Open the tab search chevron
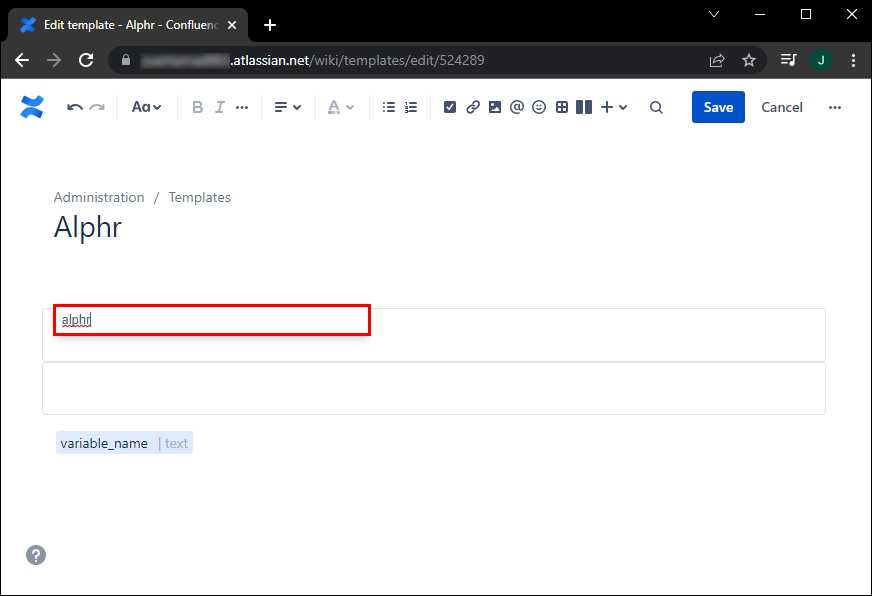This screenshot has width=872, height=596. [714, 14]
